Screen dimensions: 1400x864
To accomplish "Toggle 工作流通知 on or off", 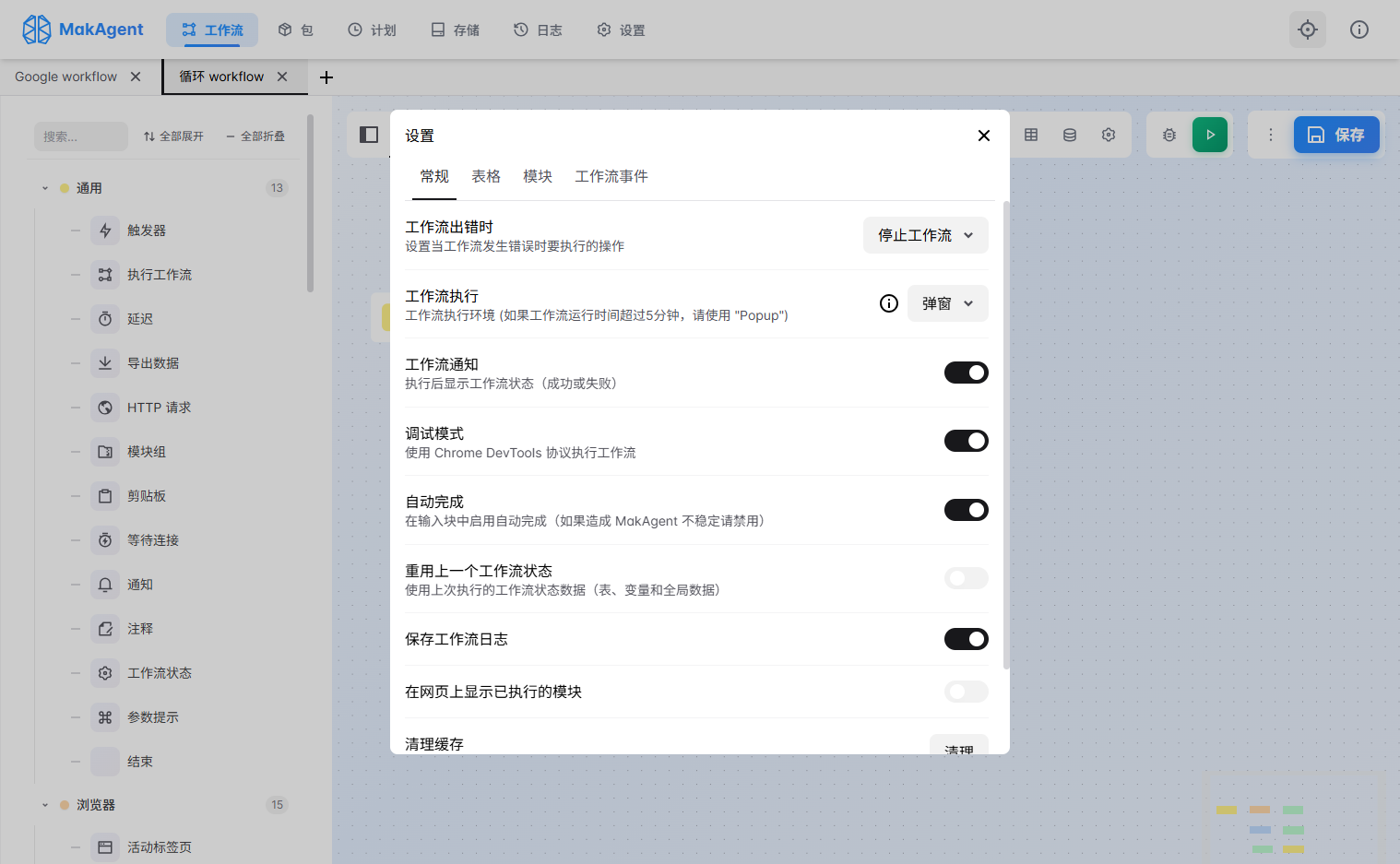I will (x=966, y=373).
